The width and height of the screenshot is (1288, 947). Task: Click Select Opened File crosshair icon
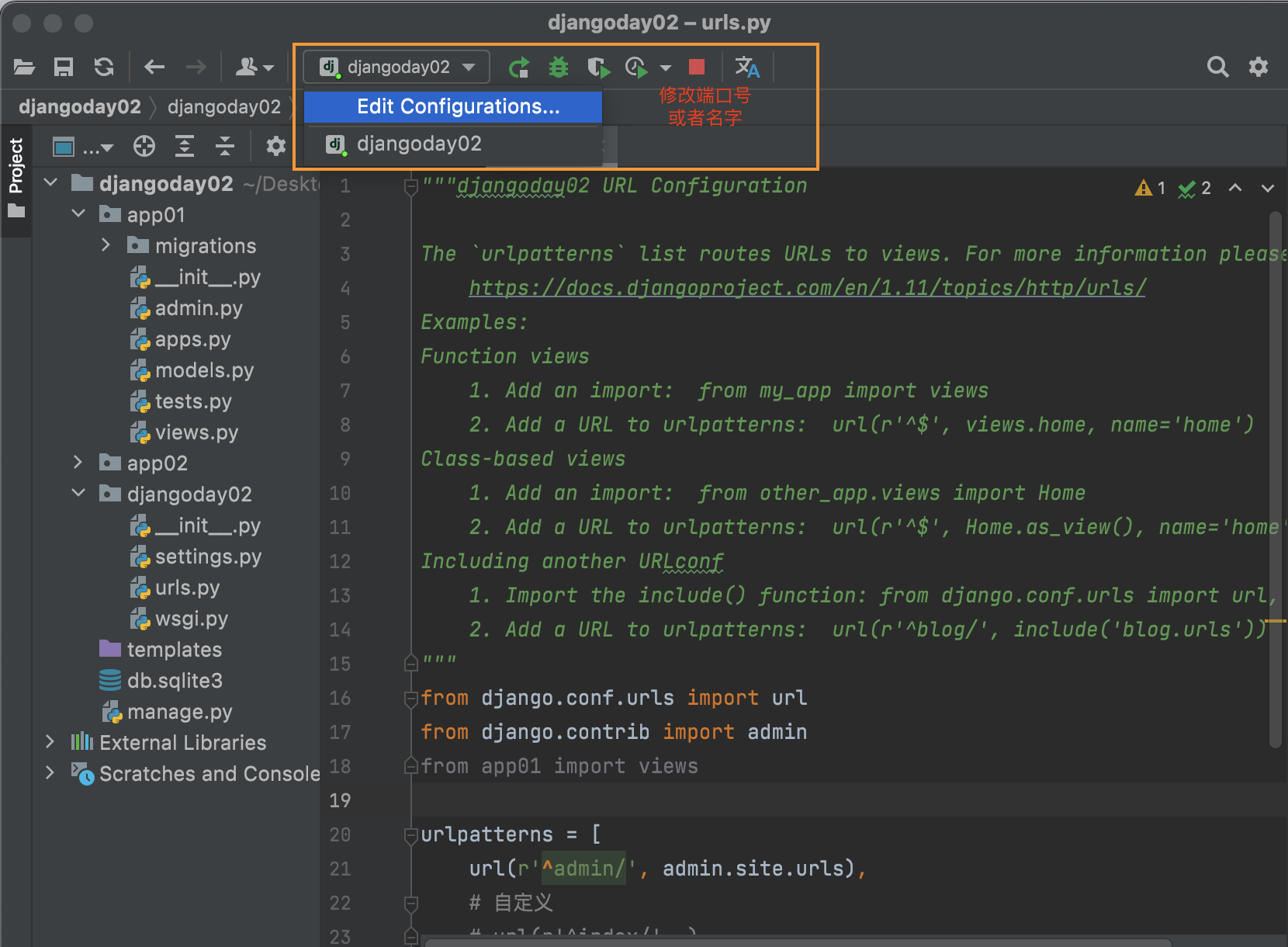(x=144, y=146)
